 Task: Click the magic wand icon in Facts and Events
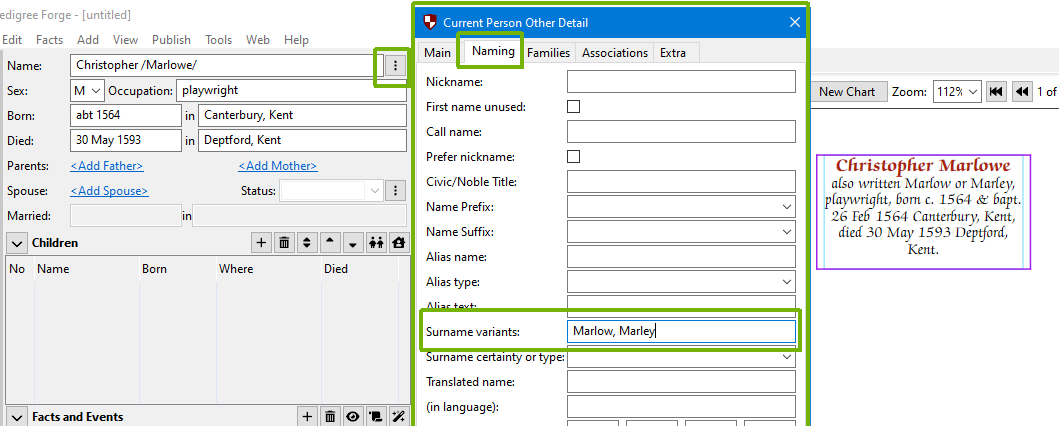397,417
